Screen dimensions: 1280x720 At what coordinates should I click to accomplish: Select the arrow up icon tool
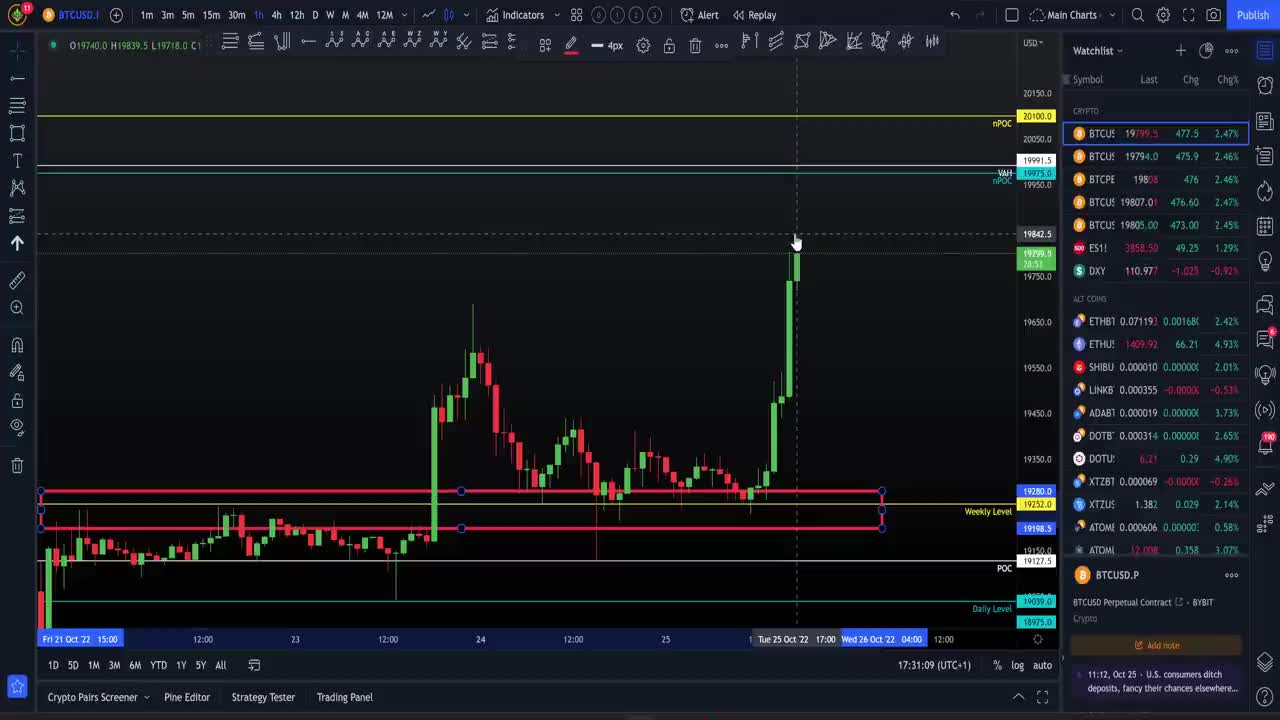[17, 243]
